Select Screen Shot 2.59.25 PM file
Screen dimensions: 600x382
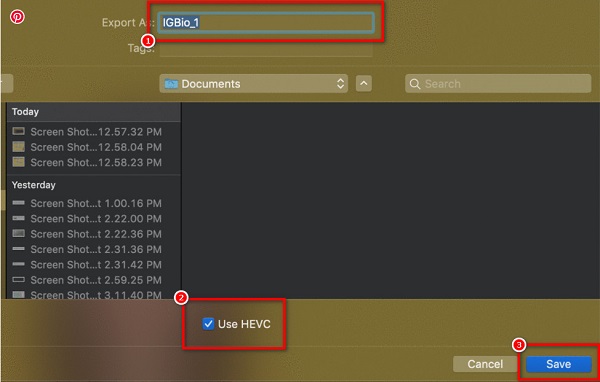[94, 280]
